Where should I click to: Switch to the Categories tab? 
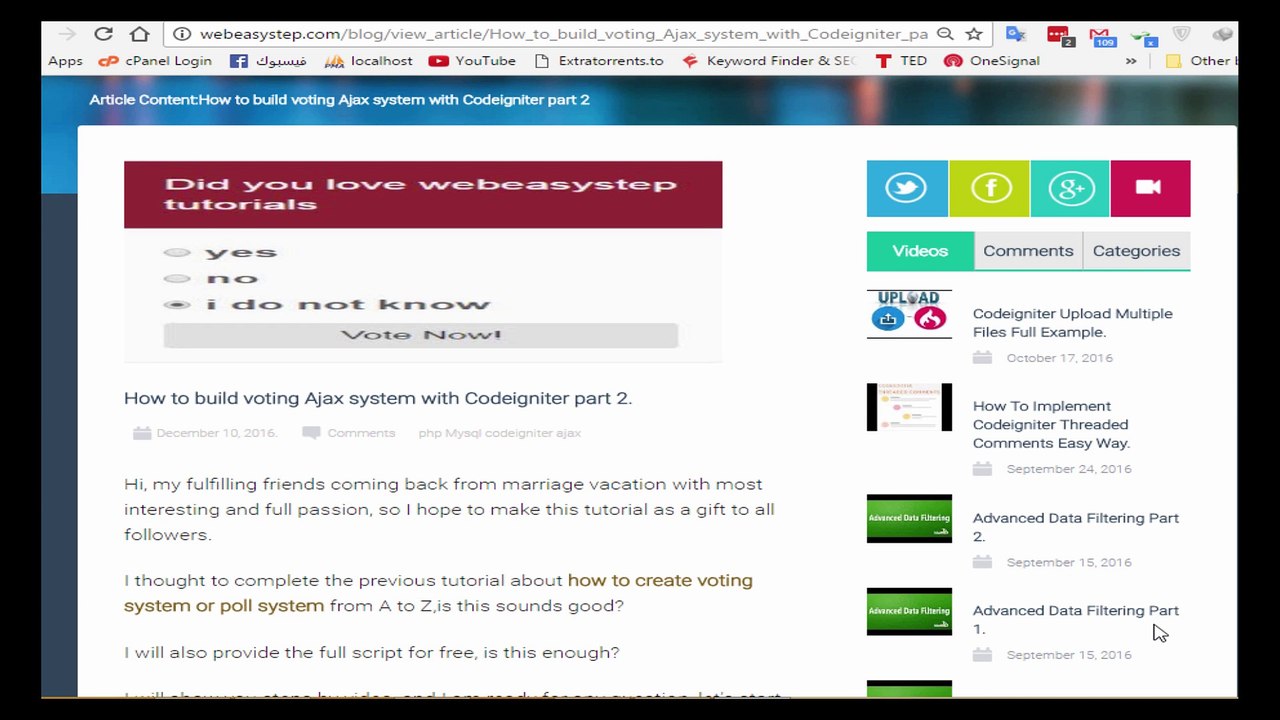(x=1136, y=251)
